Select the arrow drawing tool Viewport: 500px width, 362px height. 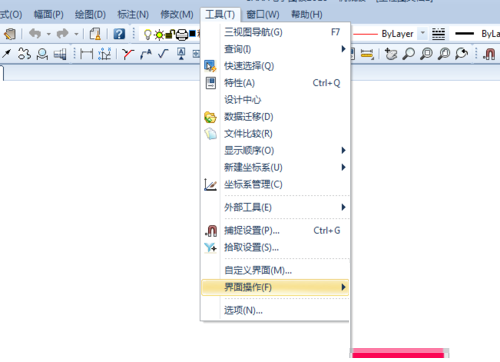coord(6,53)
